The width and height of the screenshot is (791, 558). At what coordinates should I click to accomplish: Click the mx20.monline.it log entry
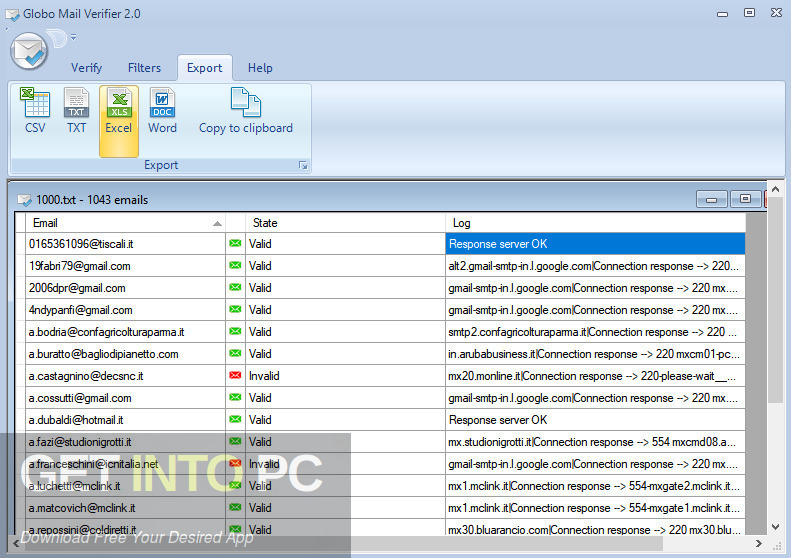coord(595,376)
